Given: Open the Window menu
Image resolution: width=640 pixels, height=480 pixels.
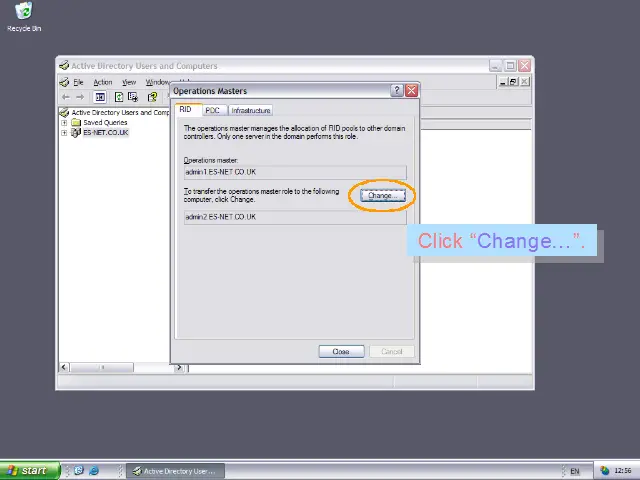Looking at the screenshot, I should tap(157, 82).
